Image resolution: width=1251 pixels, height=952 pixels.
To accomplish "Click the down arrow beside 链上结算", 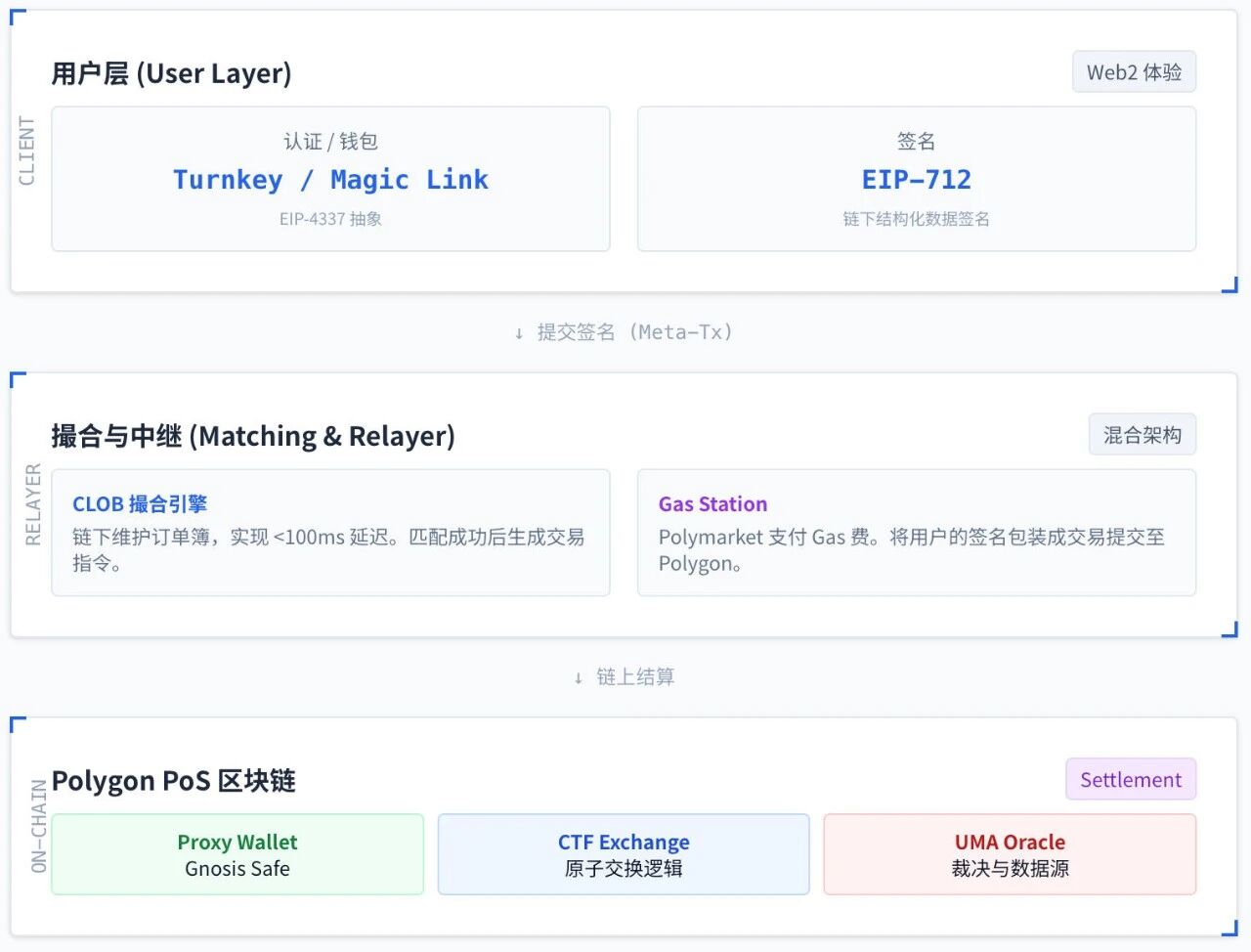I will (x=579, y=677).
